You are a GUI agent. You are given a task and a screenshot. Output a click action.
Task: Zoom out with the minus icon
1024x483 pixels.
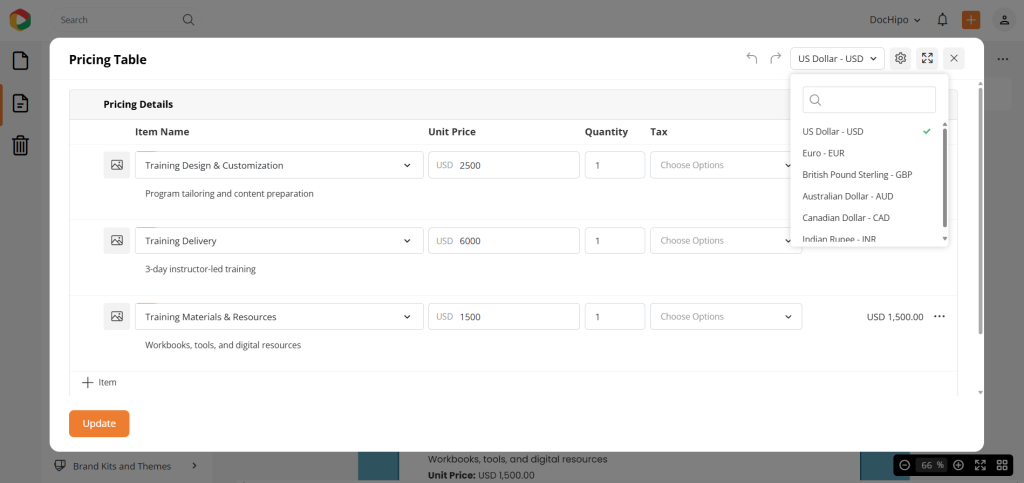click(905, 465)
